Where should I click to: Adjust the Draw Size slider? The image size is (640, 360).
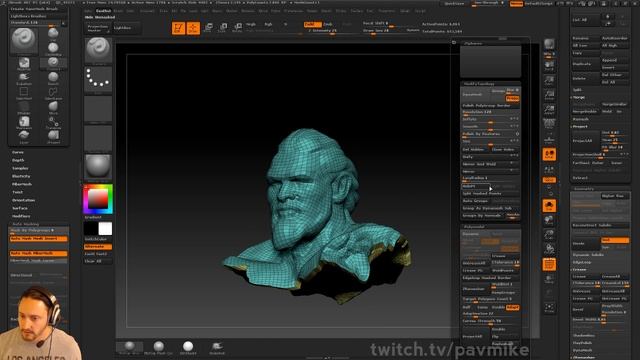pos(383,31)
